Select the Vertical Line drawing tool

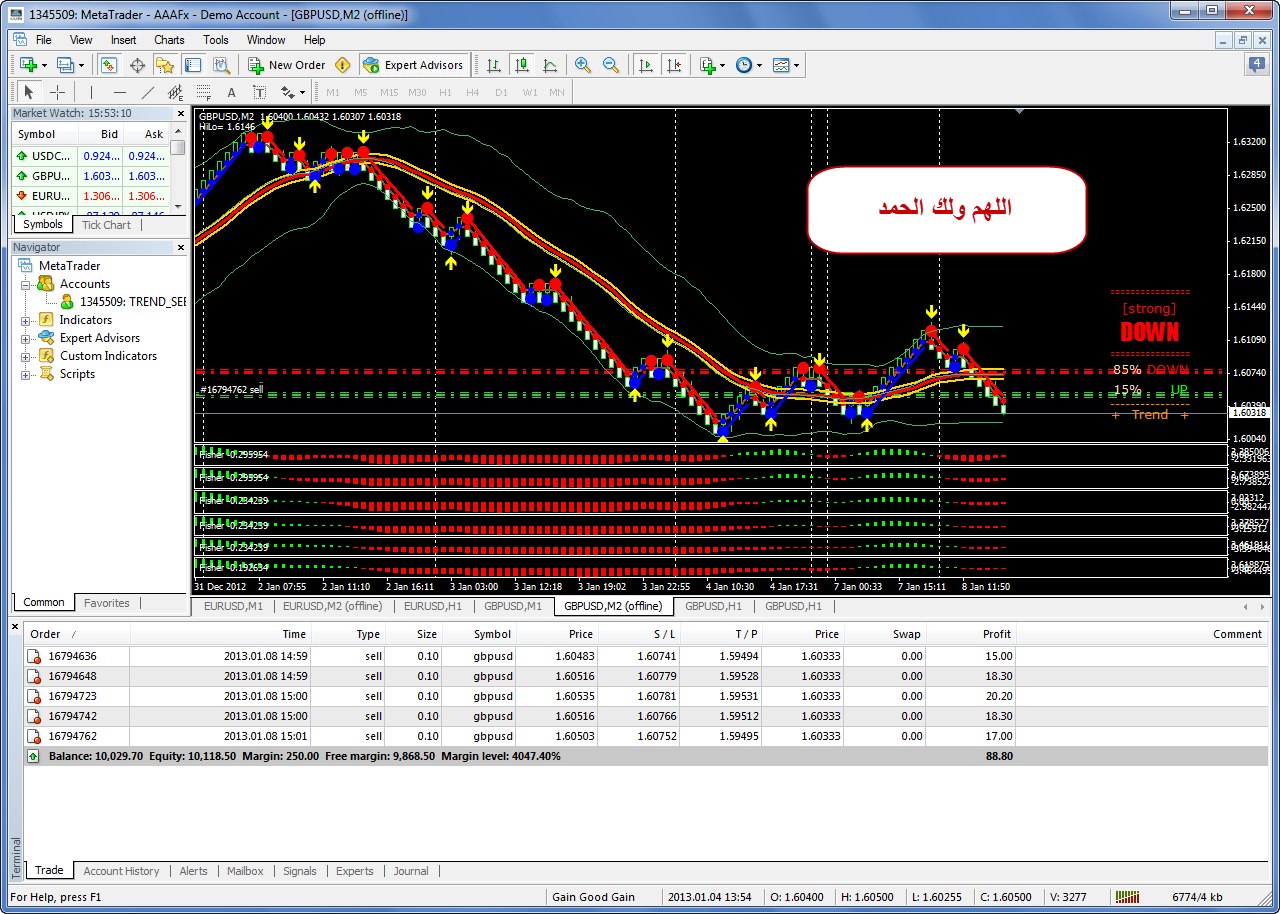pos(91,92)
